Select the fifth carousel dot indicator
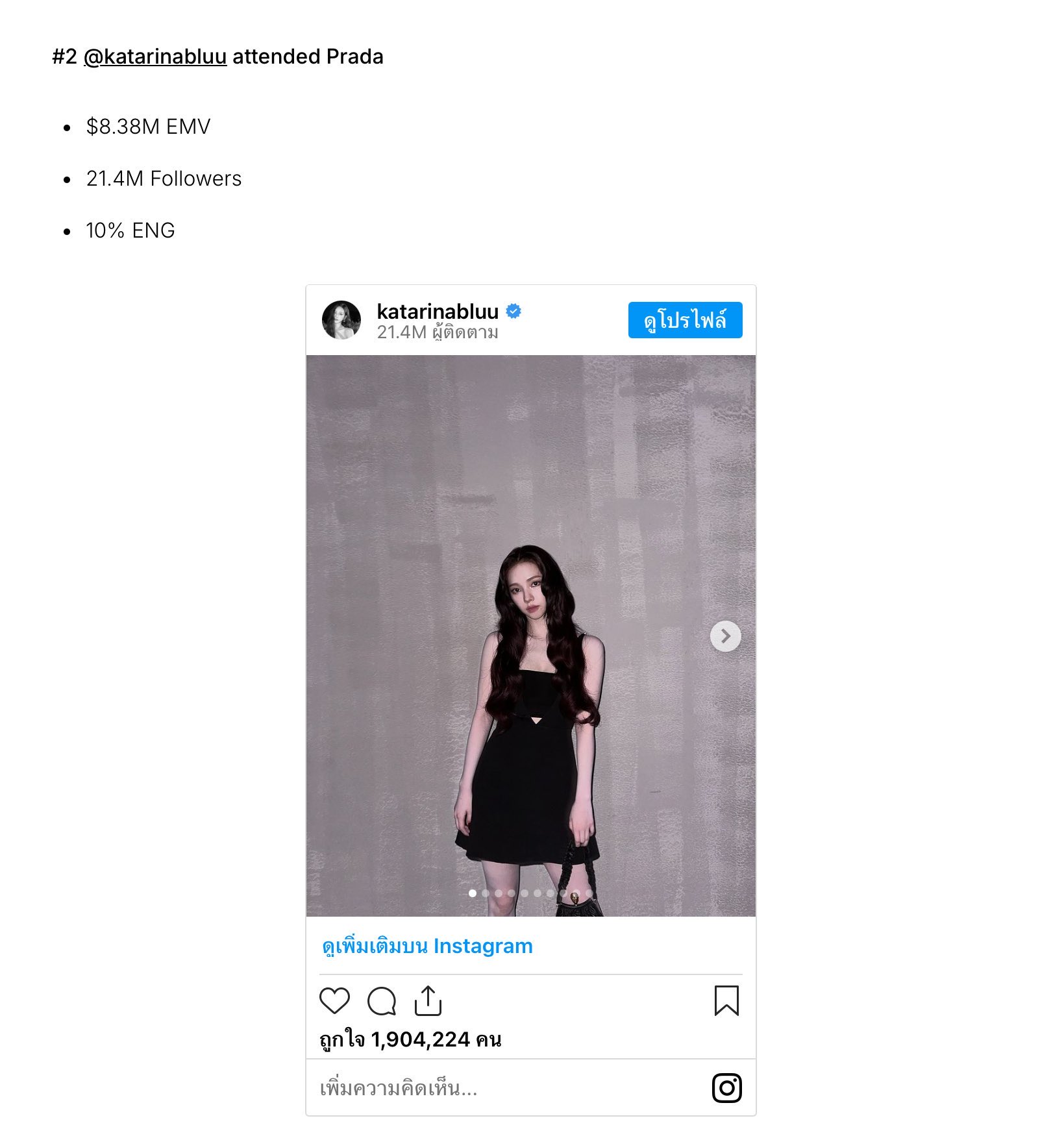1064x1140 pixels. click(x=525, y=893)
